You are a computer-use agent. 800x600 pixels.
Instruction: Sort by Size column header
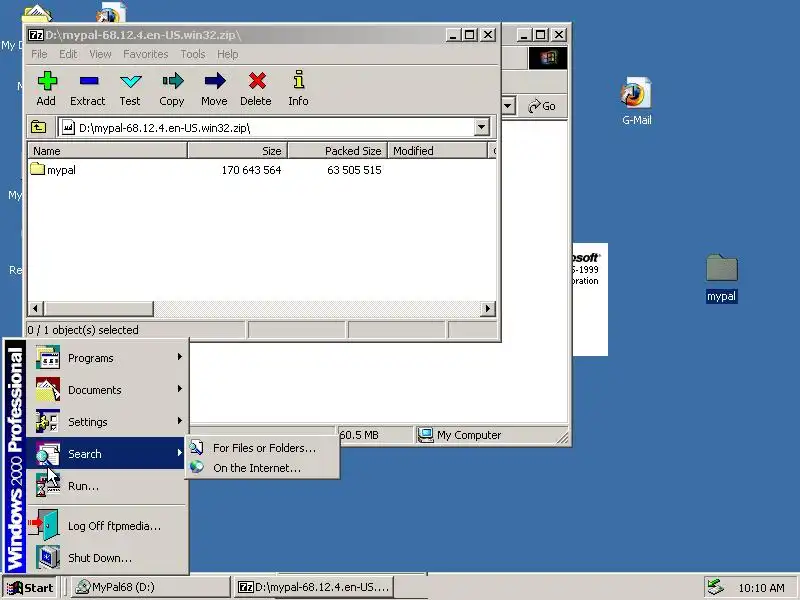coord(238,151)
